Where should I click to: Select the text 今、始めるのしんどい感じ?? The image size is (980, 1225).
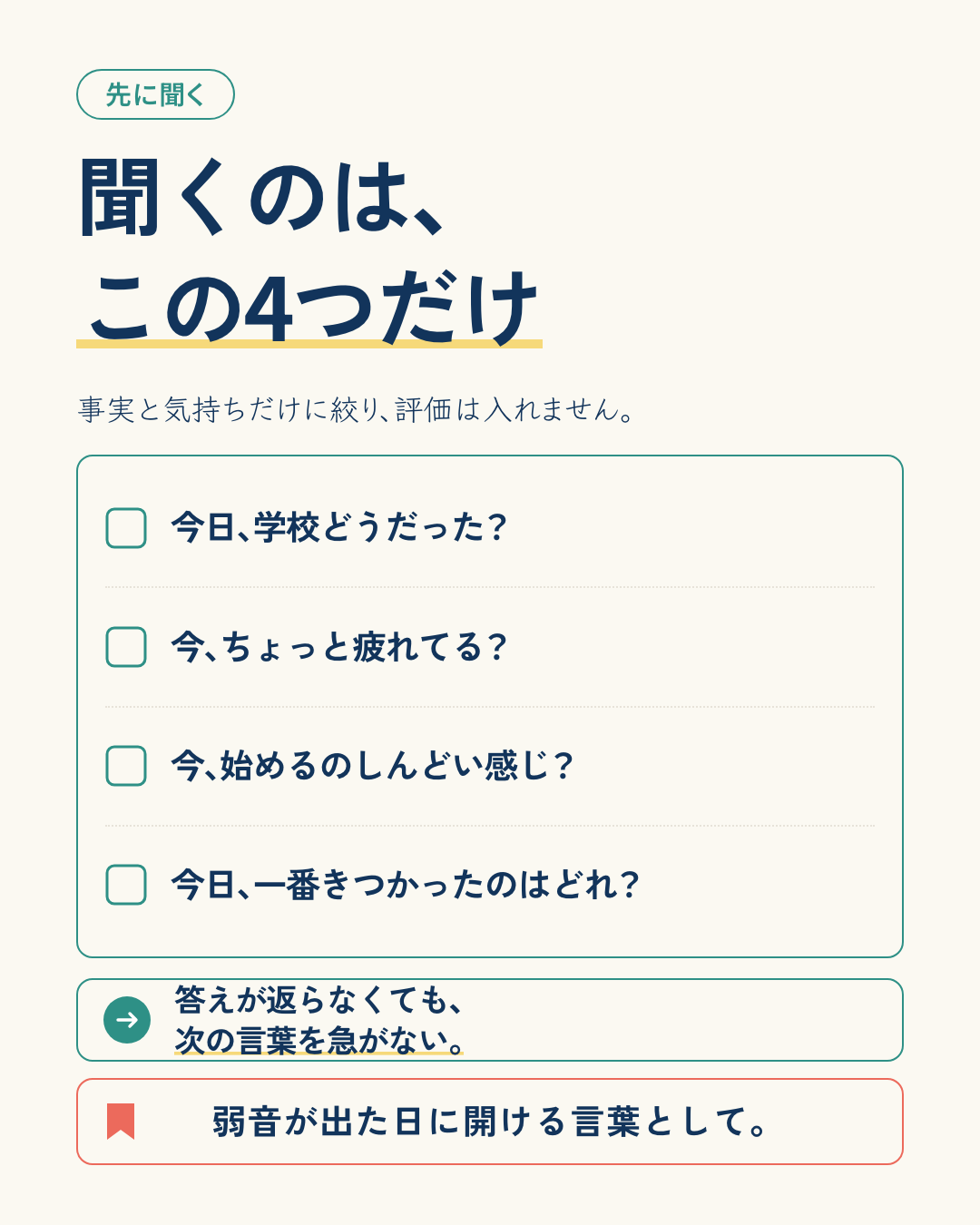(372, 766)
